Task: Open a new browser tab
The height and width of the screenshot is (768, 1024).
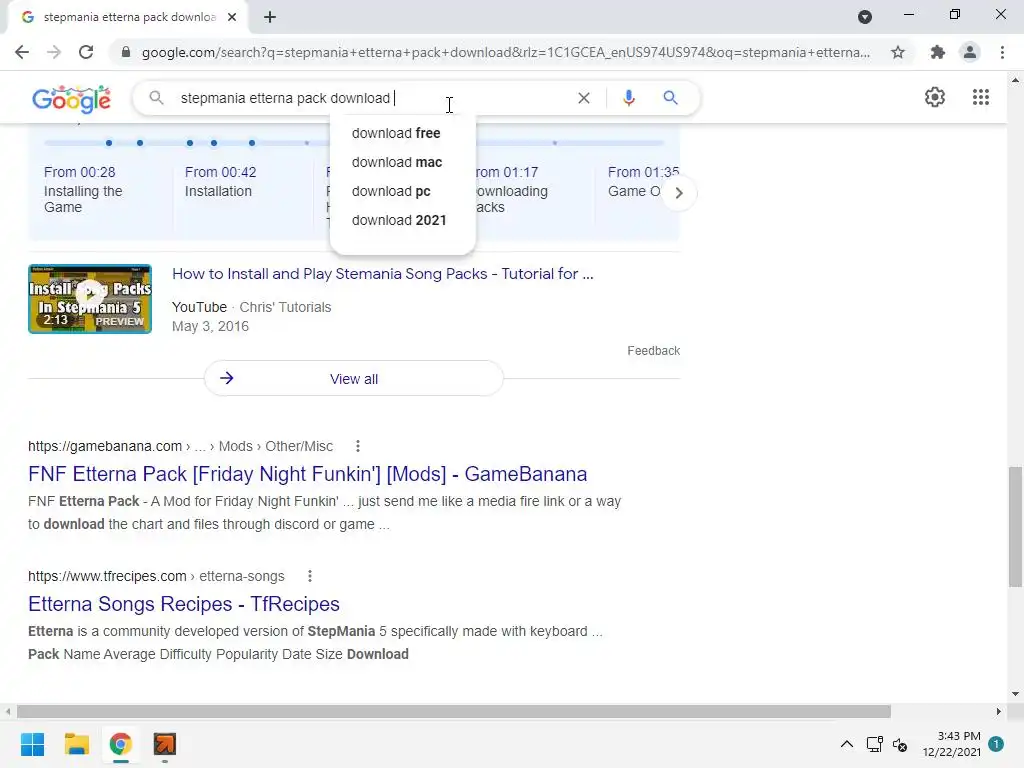Action: tap(270, 17)
